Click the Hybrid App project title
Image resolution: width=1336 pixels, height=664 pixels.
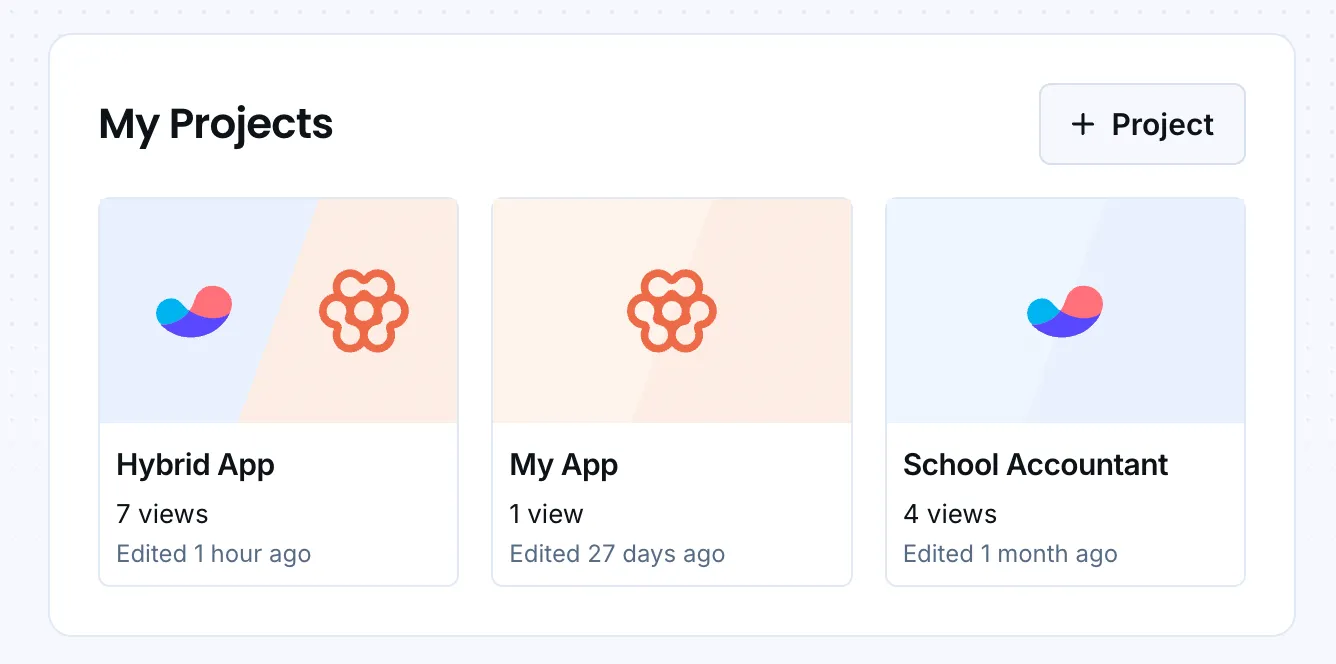(x=195, y=464)
